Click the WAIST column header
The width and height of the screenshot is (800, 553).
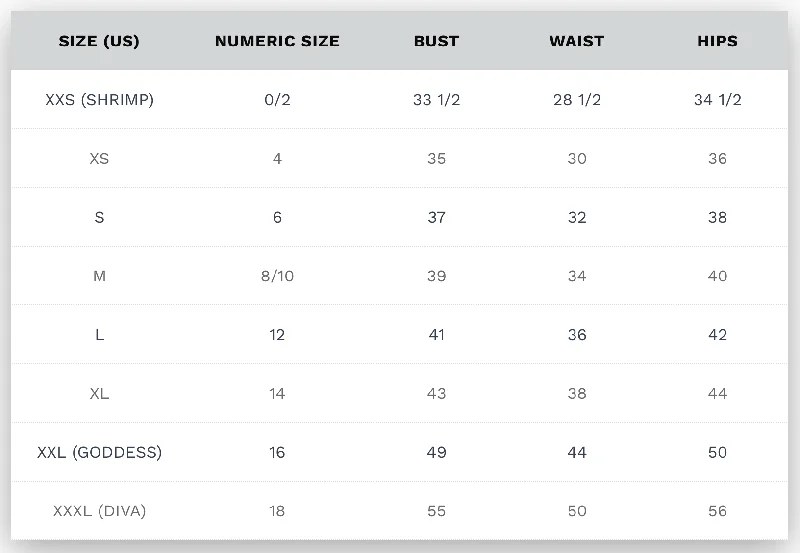[577, 41]
